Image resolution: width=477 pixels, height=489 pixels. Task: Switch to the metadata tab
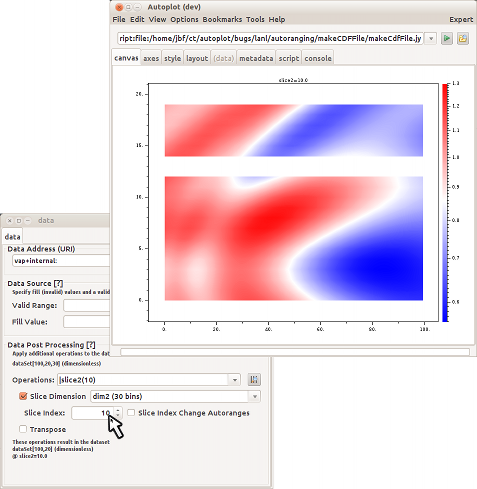(x=256, y=58)
